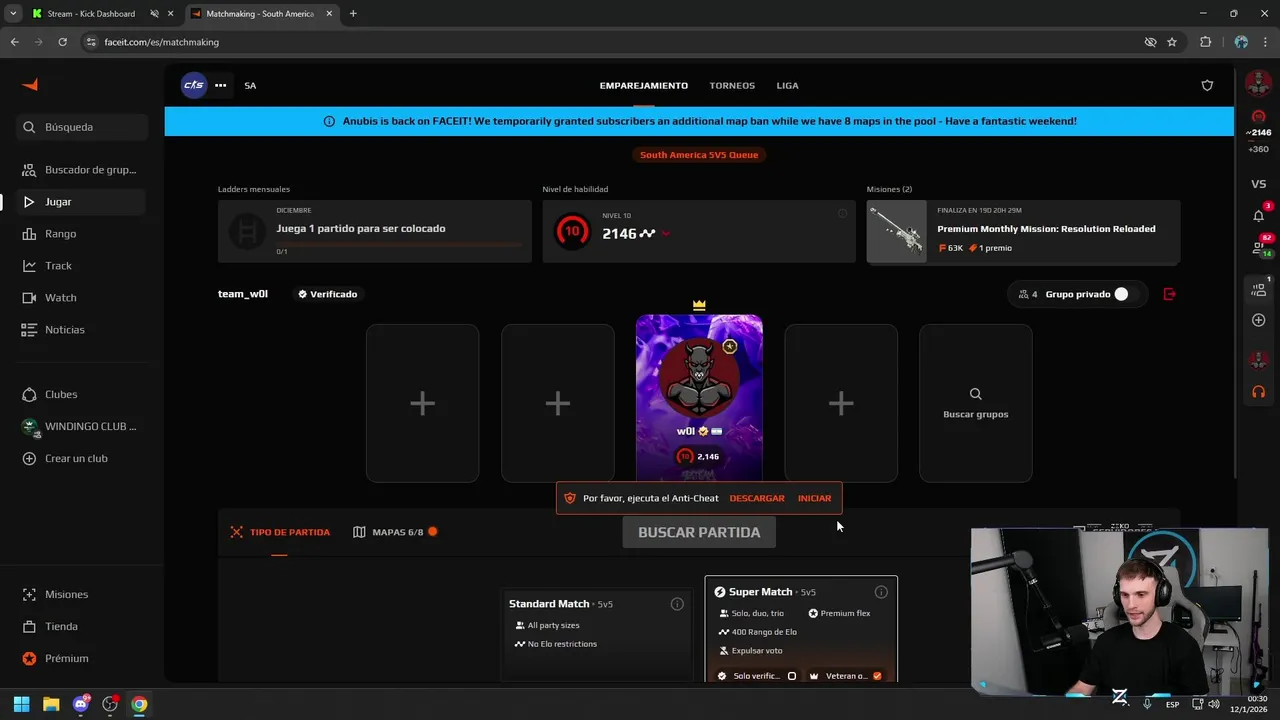
Task: Switch to the TORNEOS tab
Action: click(732, 86)
